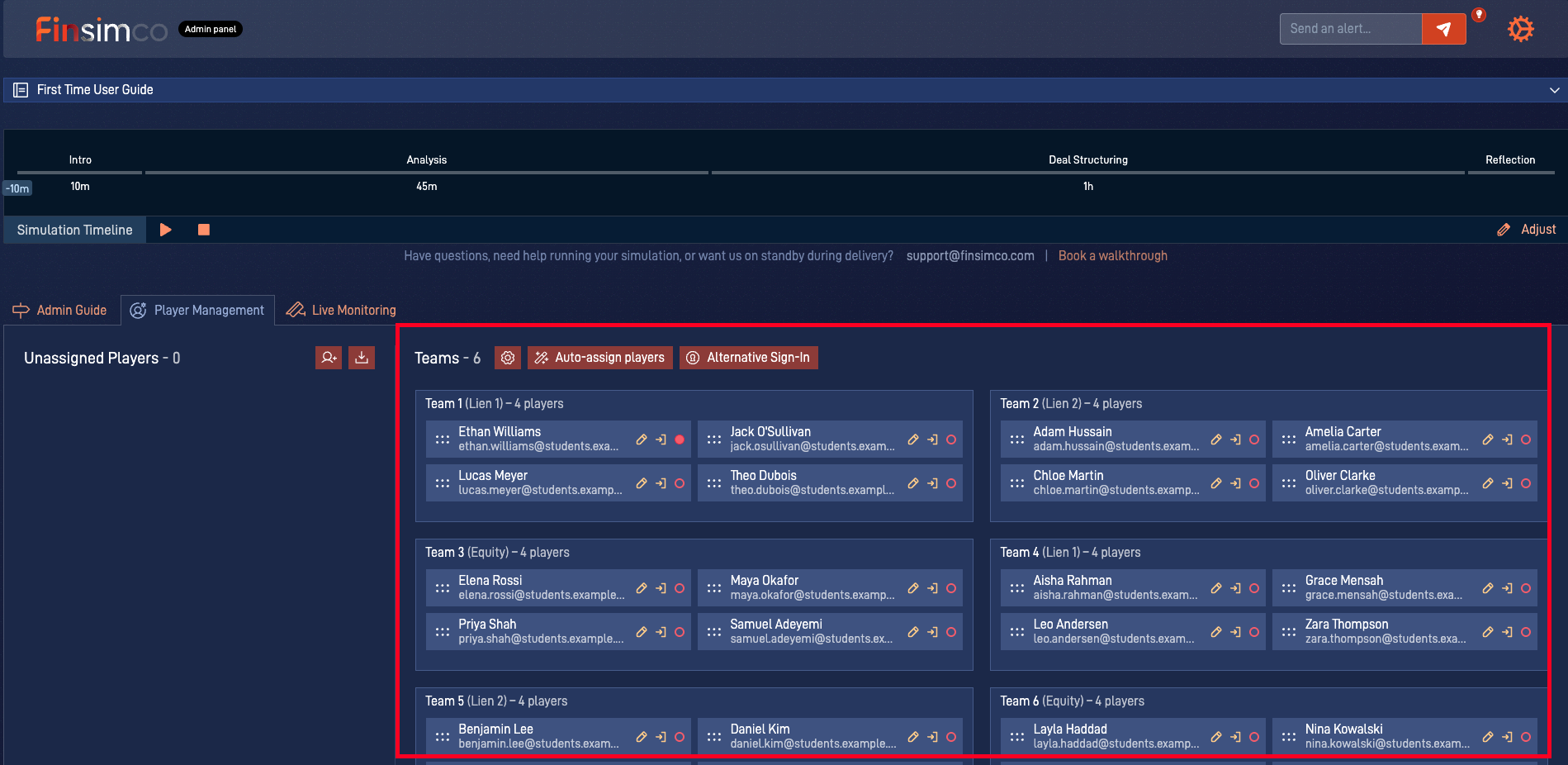This screenshot has width=1568, height=765.
Task: Toggle Lucas Meyer status circle
Action: (x=680, y=483)
